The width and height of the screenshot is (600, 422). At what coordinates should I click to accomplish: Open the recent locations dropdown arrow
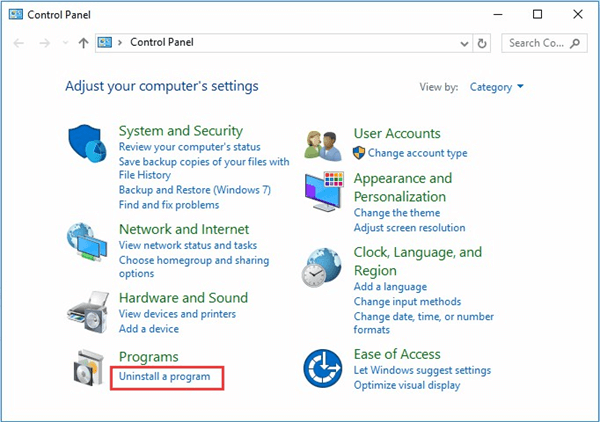click(65, 43)
